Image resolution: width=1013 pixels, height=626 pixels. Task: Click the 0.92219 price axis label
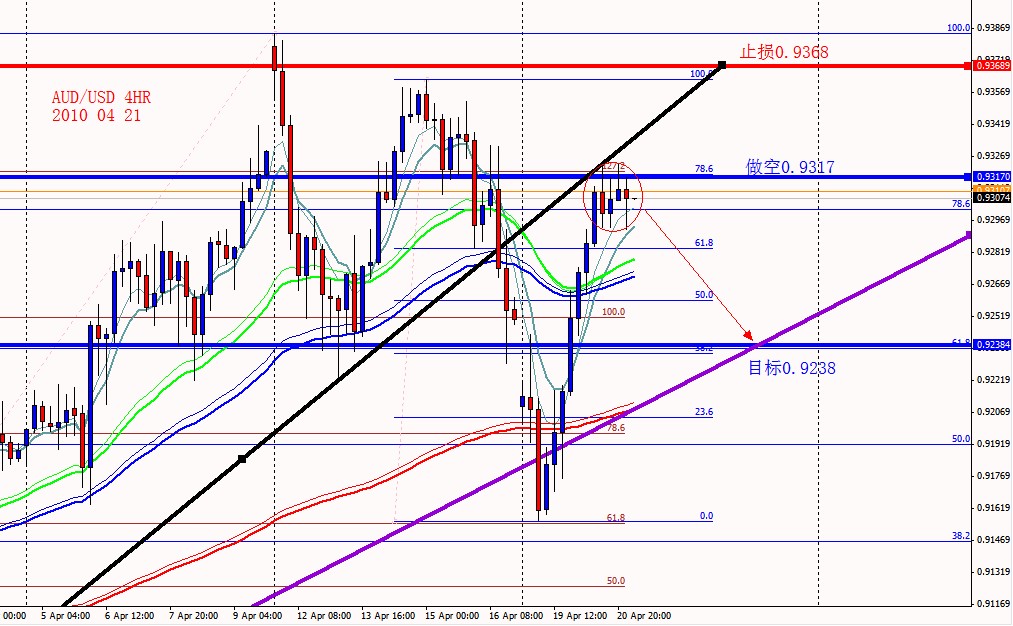point(993,380)
